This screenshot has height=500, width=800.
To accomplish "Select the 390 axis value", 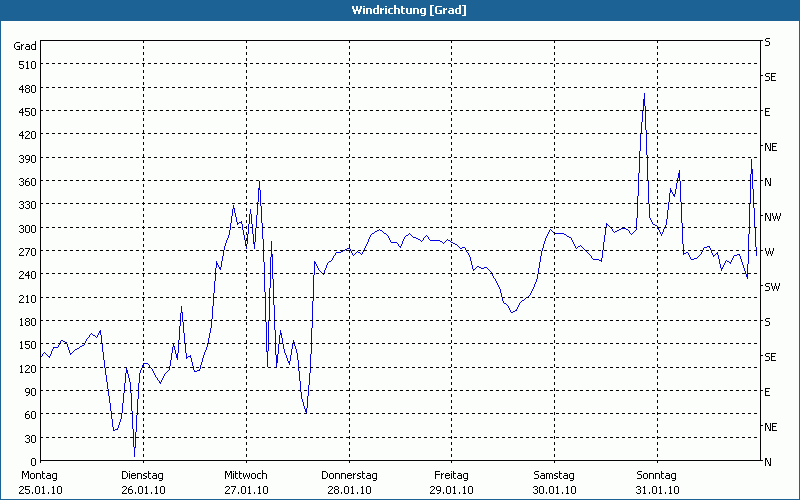I will (28, 159).
